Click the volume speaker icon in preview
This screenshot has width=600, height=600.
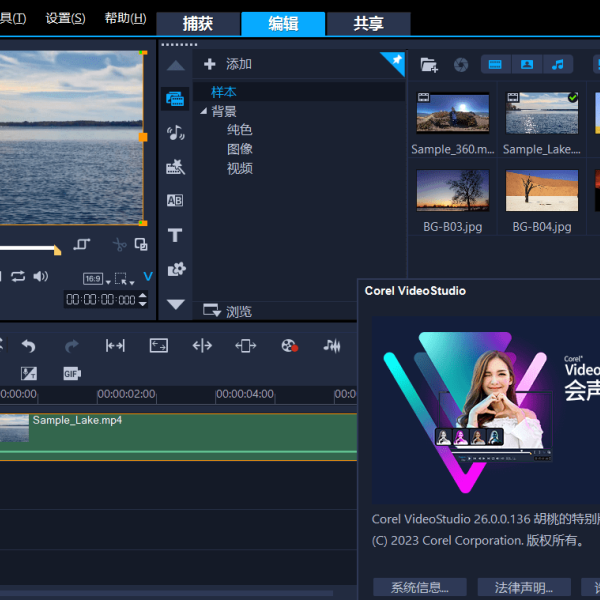point(41,276)
